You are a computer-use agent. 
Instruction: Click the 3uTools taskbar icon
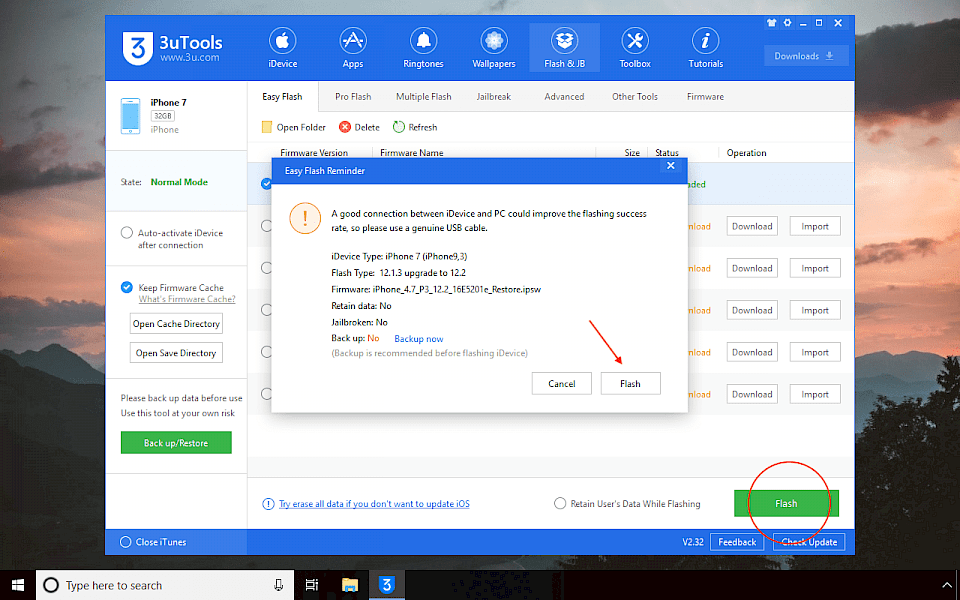(386, 585)
